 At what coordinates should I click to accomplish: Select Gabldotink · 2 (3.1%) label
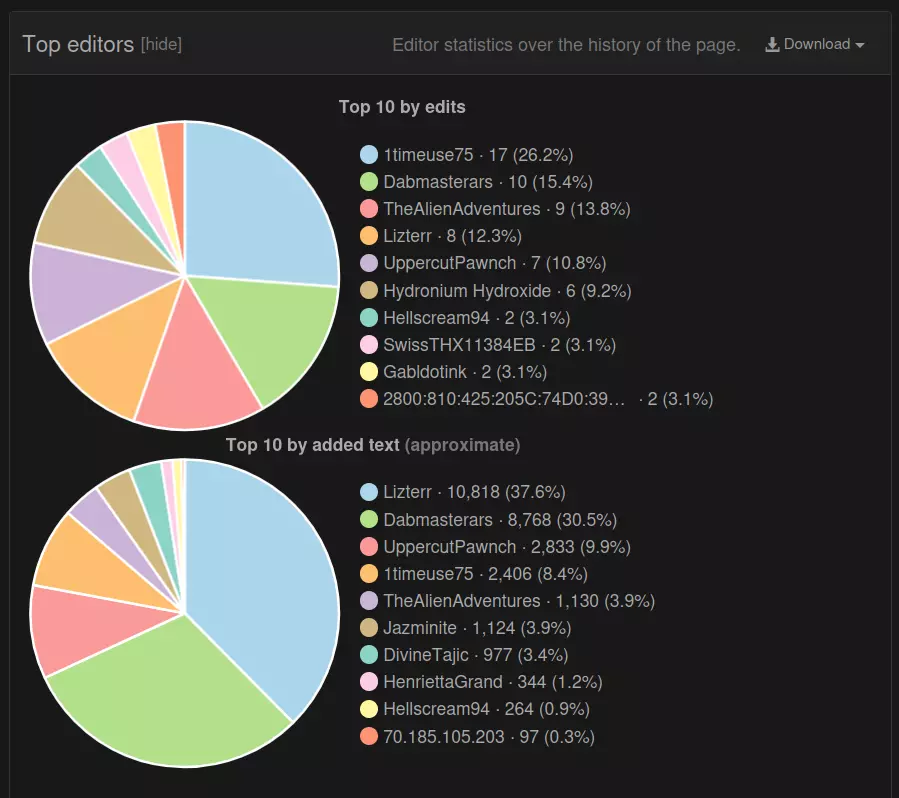click(x=465, y=372)
